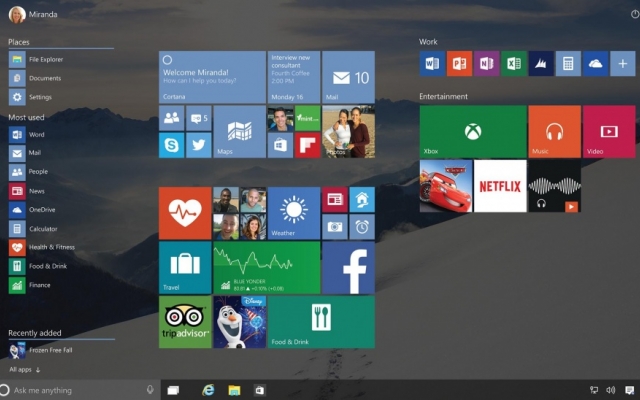Open the power options button
Viewport: 640px width, 400px height.
coord(635,14)
